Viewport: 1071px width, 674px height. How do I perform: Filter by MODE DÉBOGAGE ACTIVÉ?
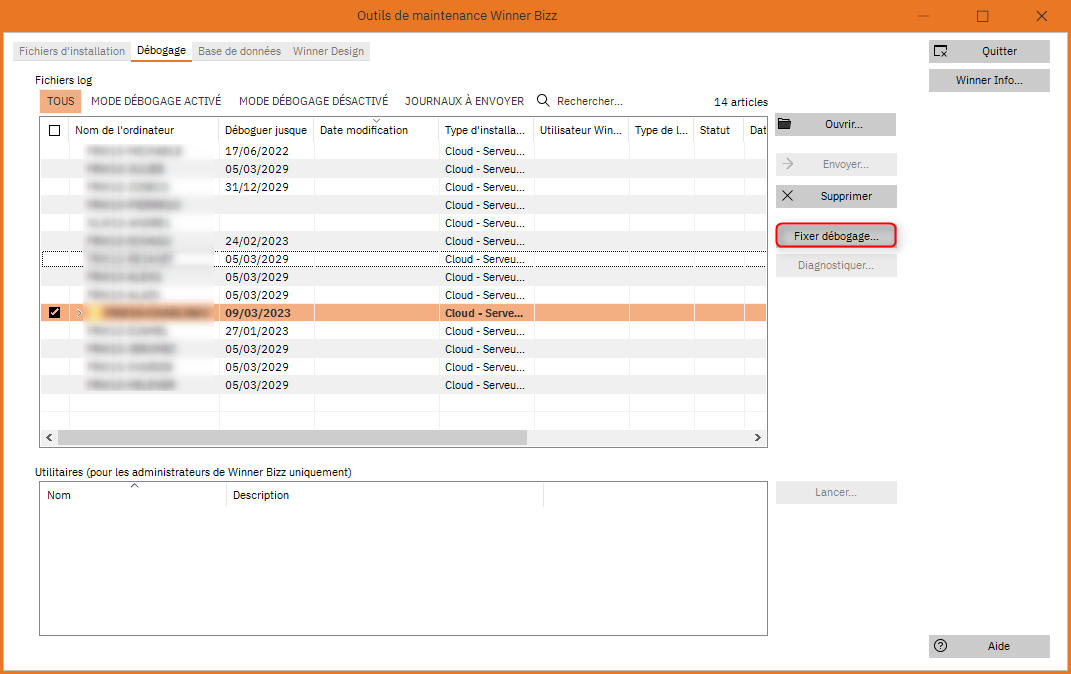(156, 101)
